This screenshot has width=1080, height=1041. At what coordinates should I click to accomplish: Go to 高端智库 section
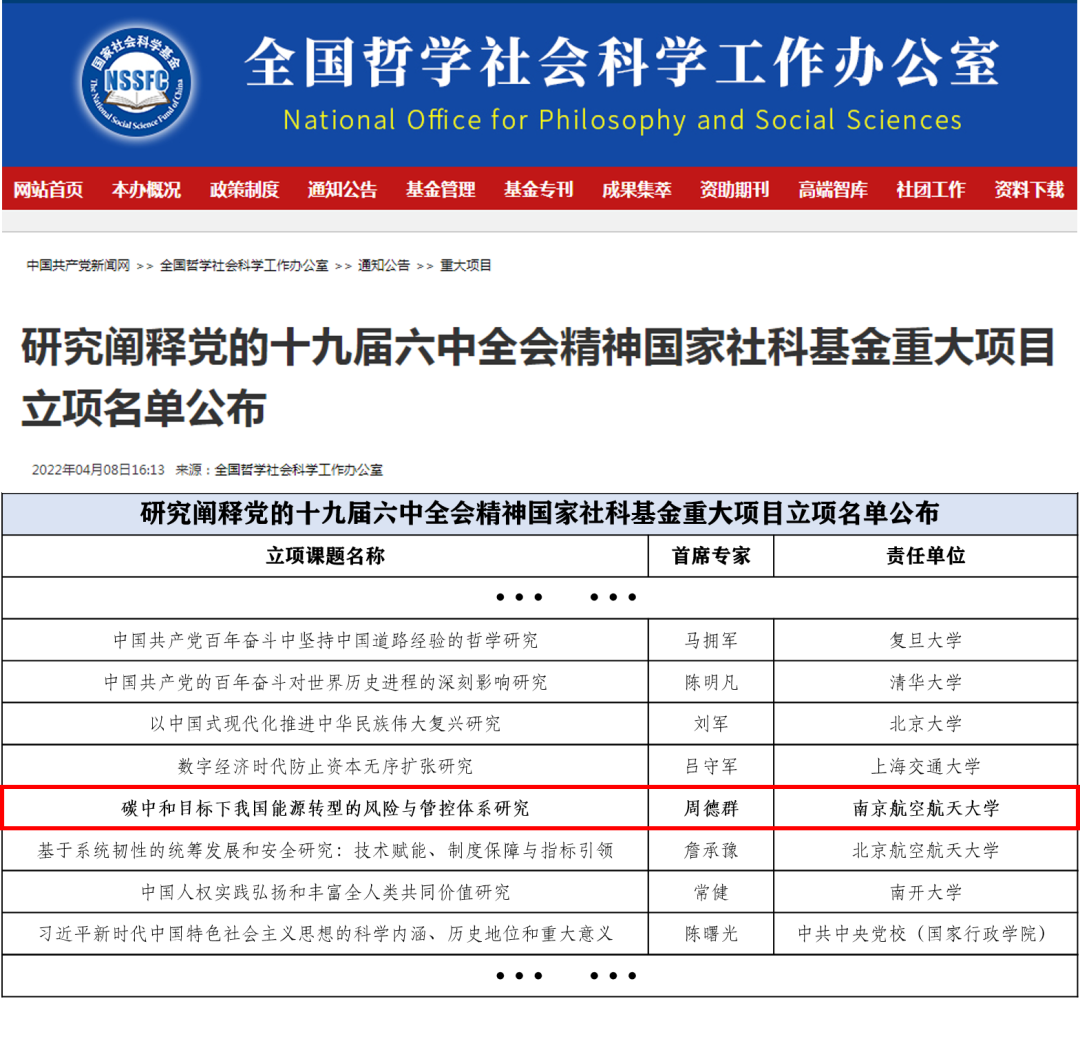pyautogui.click(x=833, y=189)
